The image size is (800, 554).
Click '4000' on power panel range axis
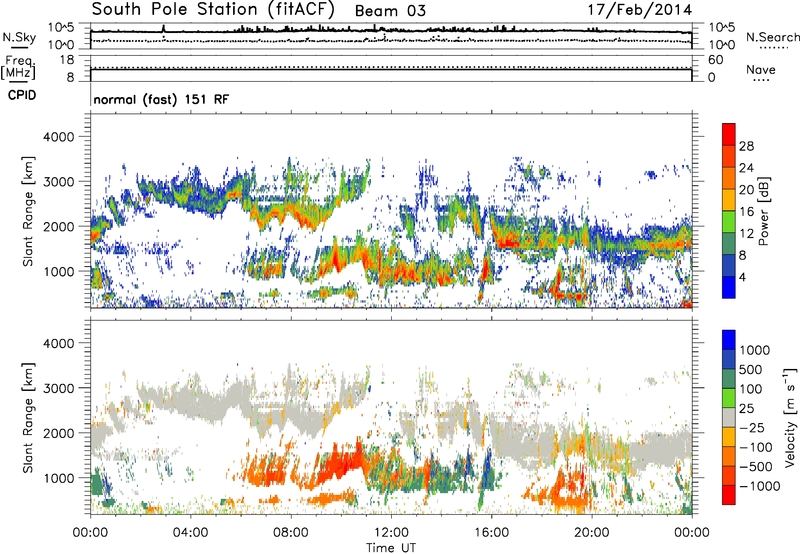coord(58,137)
